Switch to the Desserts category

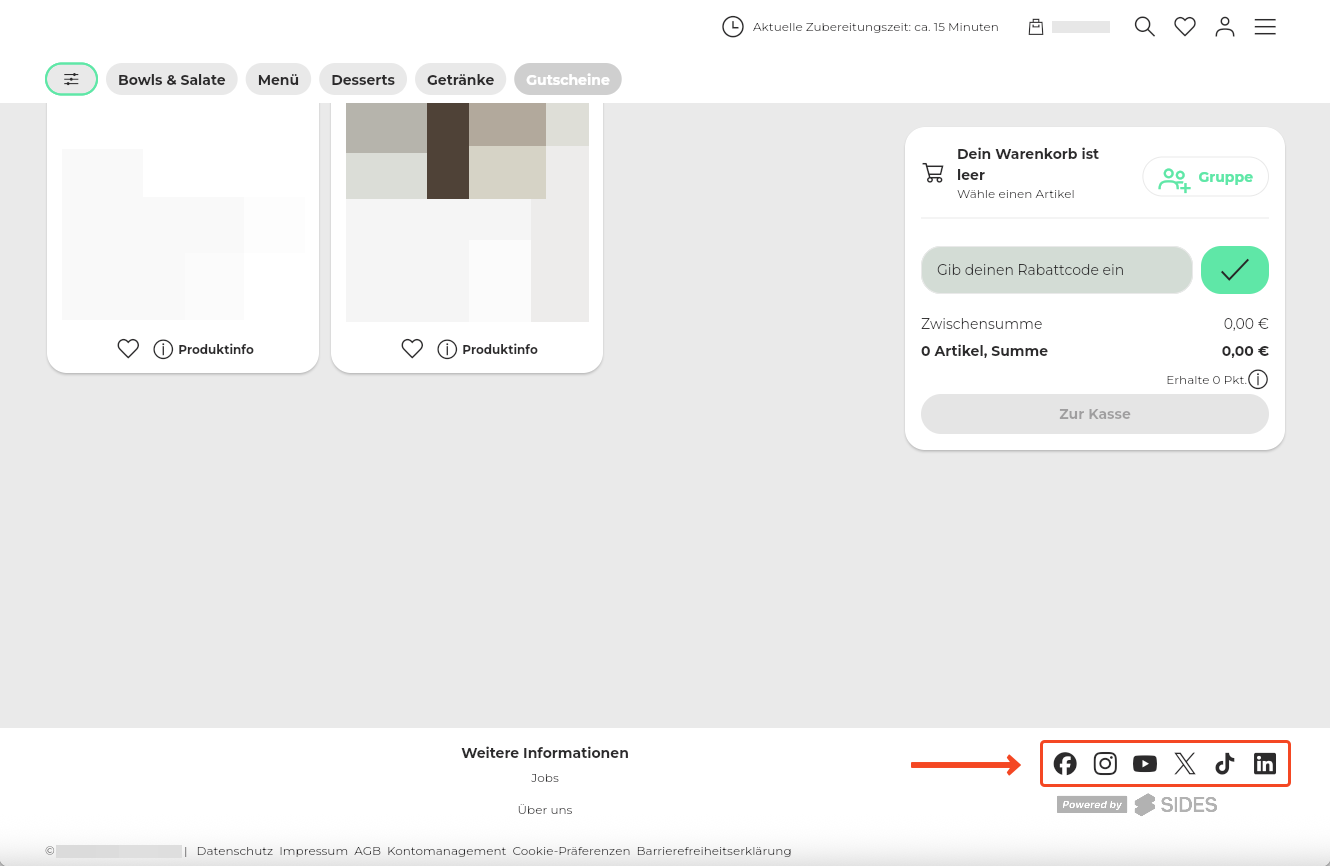363,80
